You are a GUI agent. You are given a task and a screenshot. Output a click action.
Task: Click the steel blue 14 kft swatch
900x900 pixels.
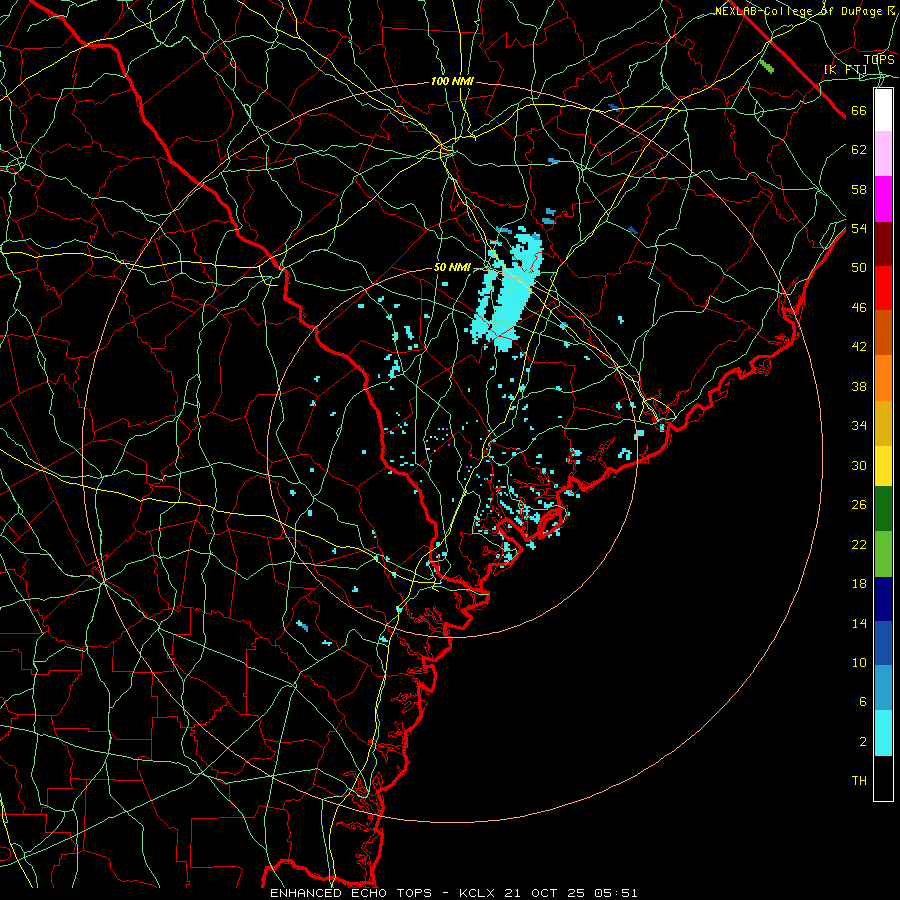coord(883,688)
